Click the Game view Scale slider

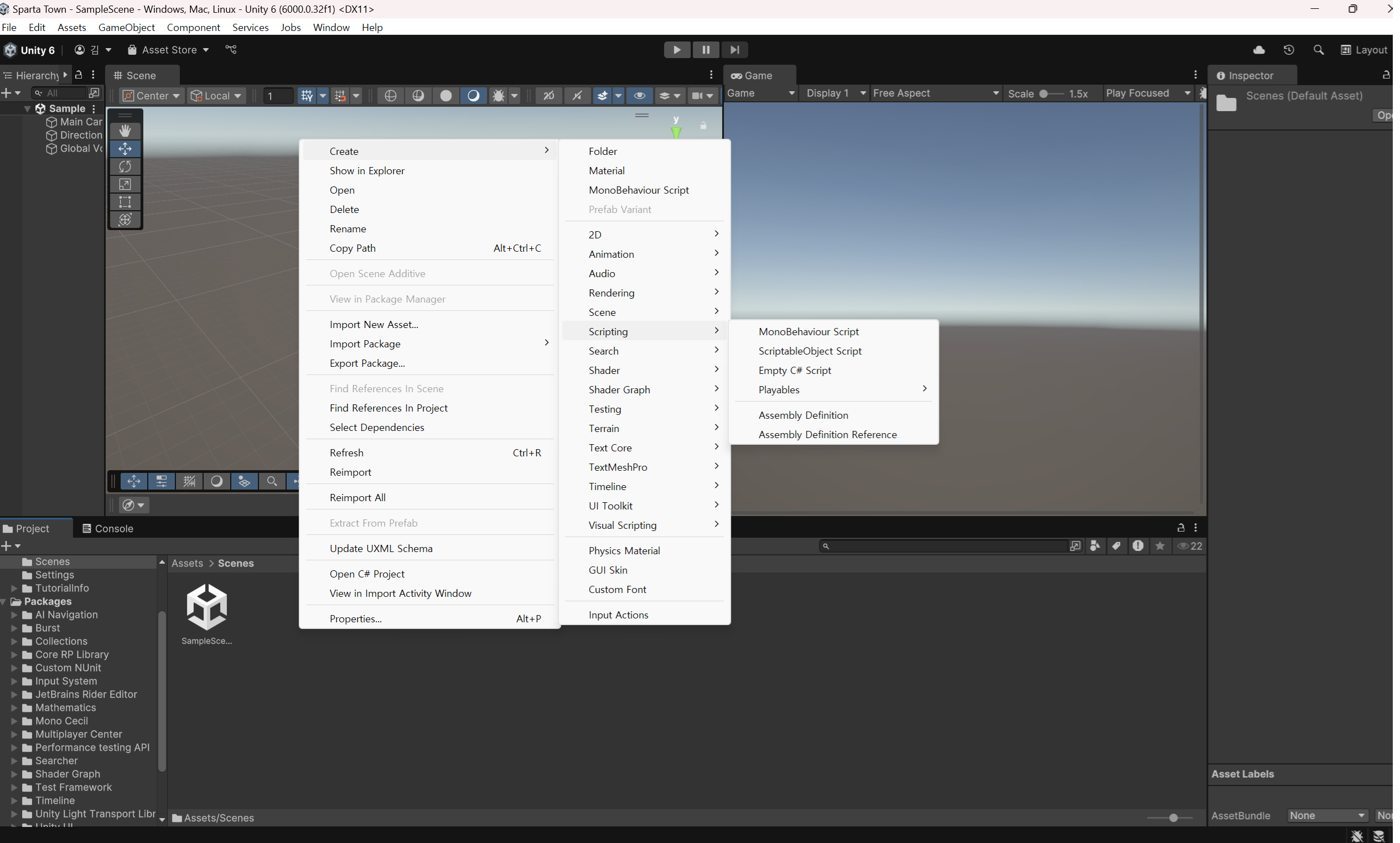tap(1051, 93)
